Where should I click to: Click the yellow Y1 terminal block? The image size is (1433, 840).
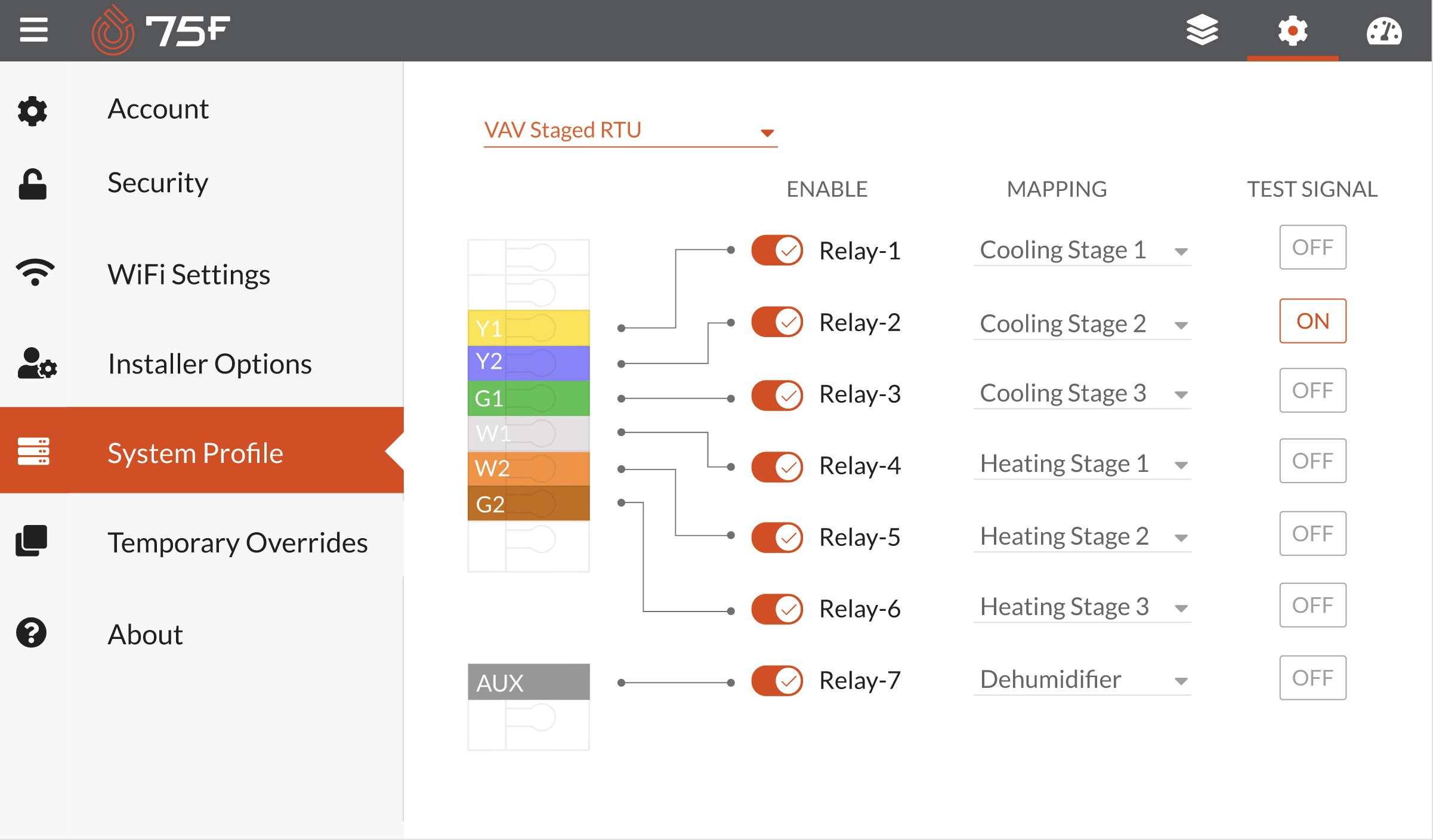pos(529,328)
